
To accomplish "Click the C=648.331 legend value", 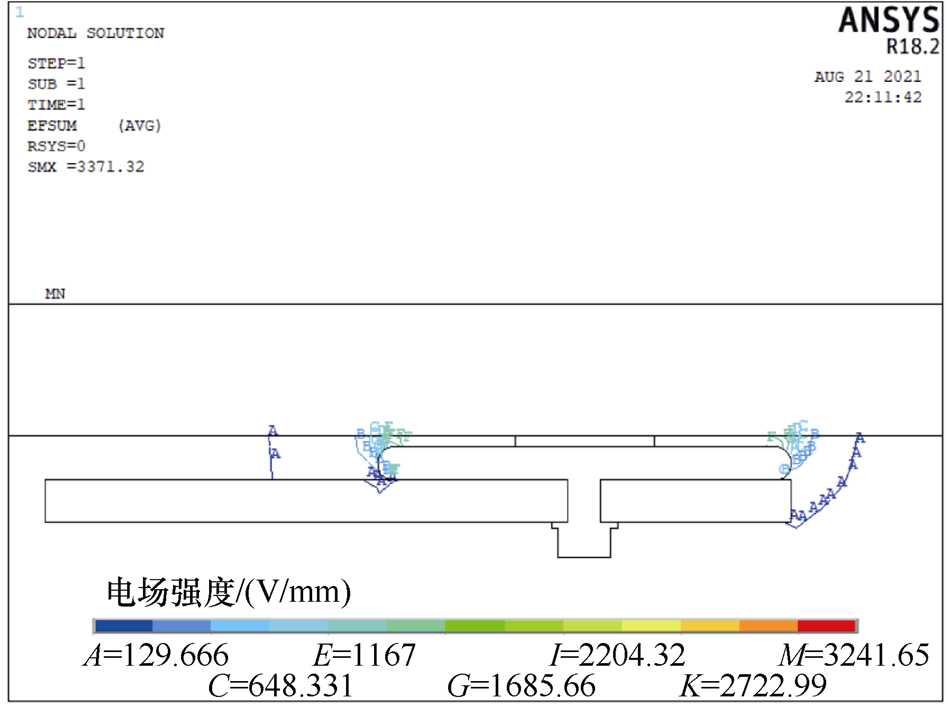I will pos(280,686).
